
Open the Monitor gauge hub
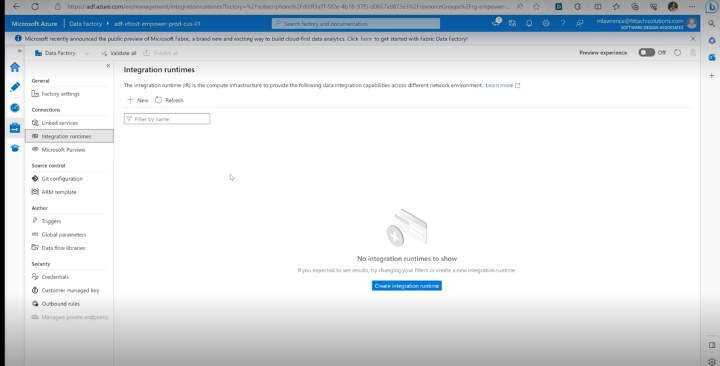(x=15, y=107)
